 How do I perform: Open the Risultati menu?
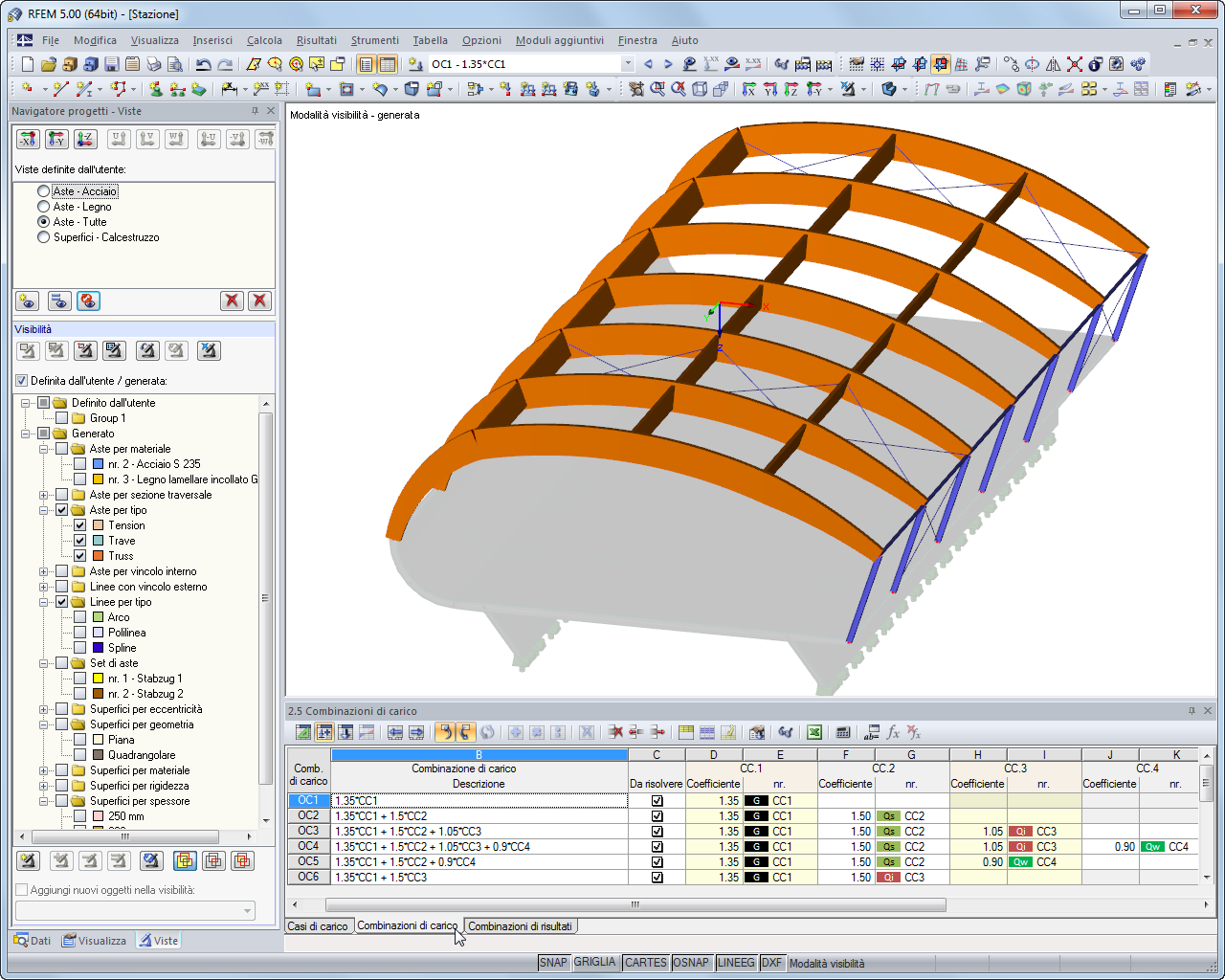click(x=316, y=40)
